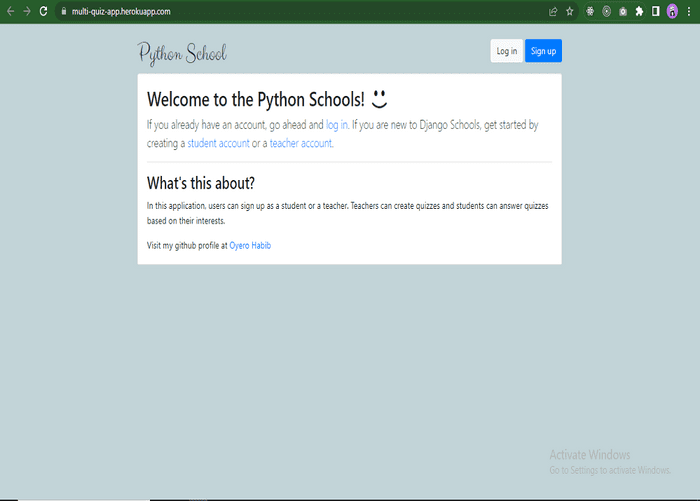Image resolution: width=700 pixels, height=501 pixels.
Task: Click the Log in button
Action: click(x=507, y=51)
